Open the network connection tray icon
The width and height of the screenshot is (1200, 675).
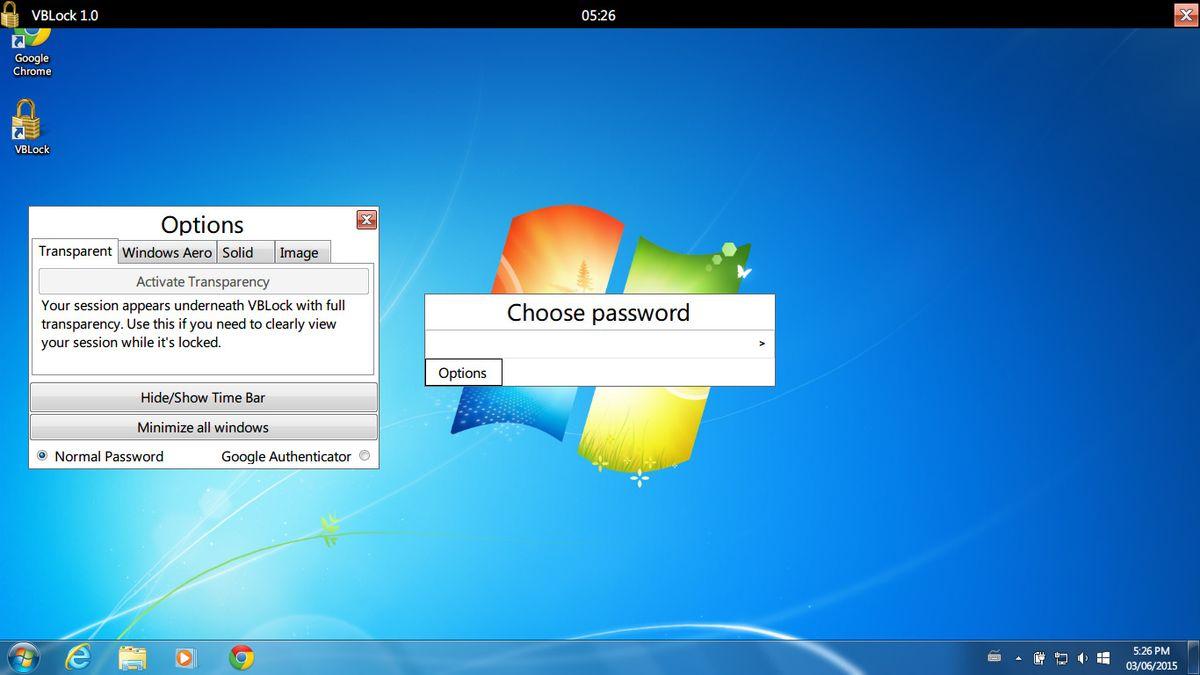pos(1061,658)
